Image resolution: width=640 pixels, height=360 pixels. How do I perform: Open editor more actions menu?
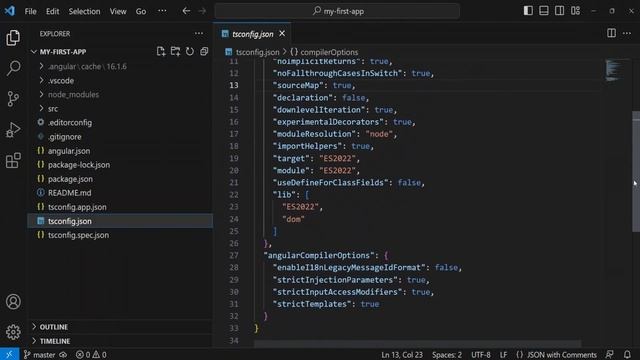pyautogui.click(x=627, y=33)
